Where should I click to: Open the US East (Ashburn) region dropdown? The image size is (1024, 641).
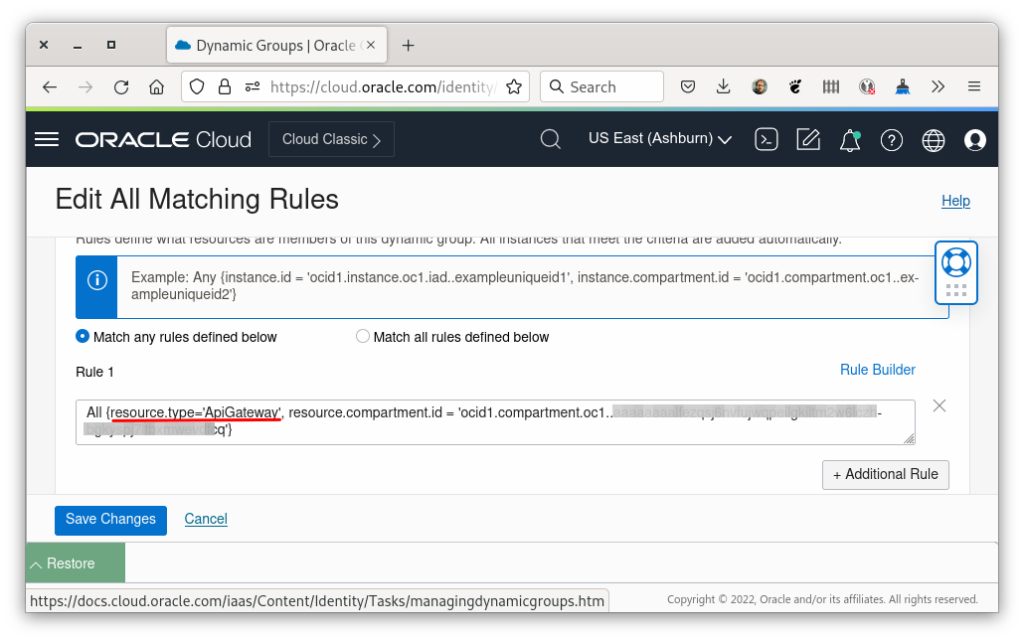point(659,139)
